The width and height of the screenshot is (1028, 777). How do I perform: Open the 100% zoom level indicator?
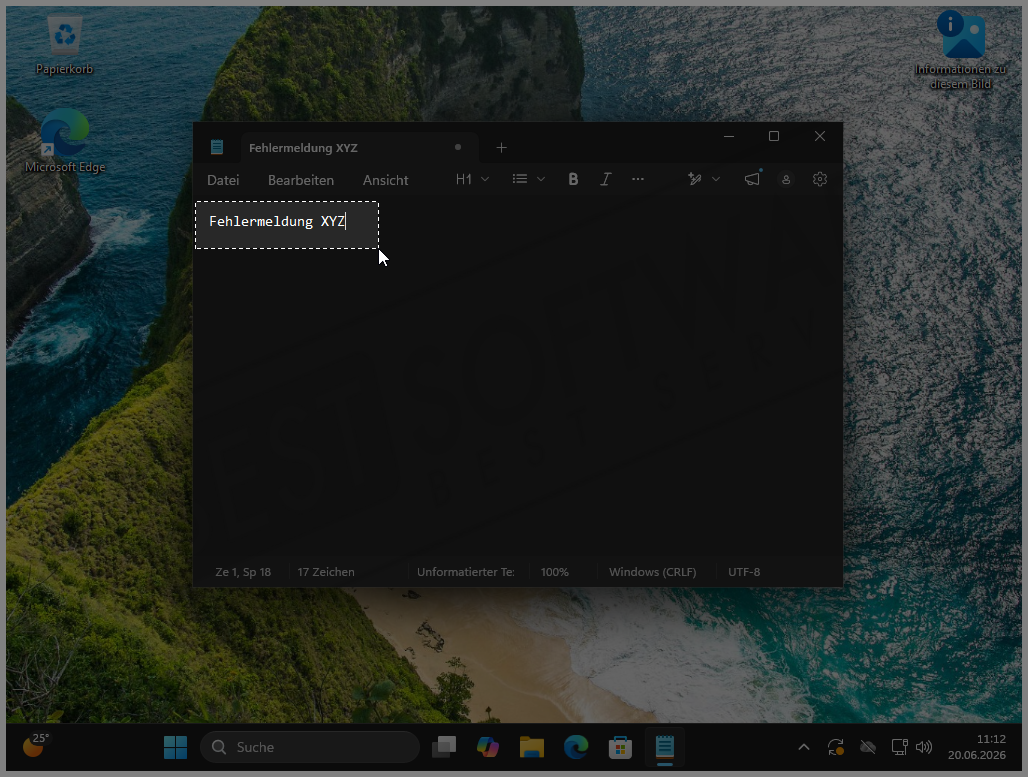(x=555, y=572)
